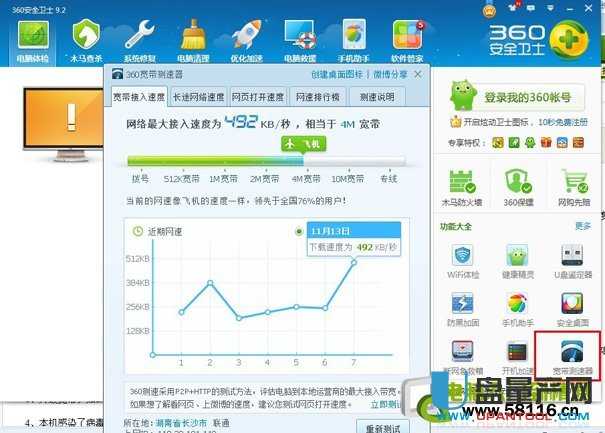Switch to 网页打开速度 tab
Image resolution: width=605 pixels, height=433 pixels.
[258, 97]
